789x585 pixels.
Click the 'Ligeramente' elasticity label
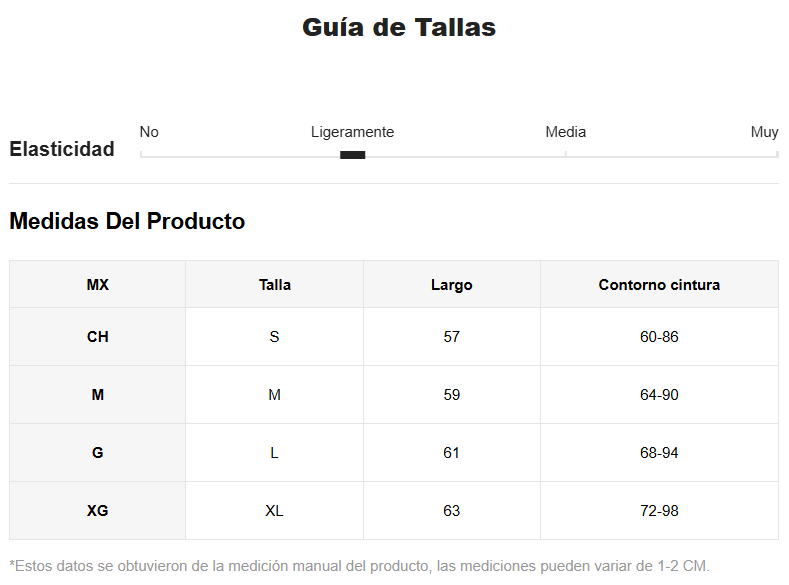352,132
